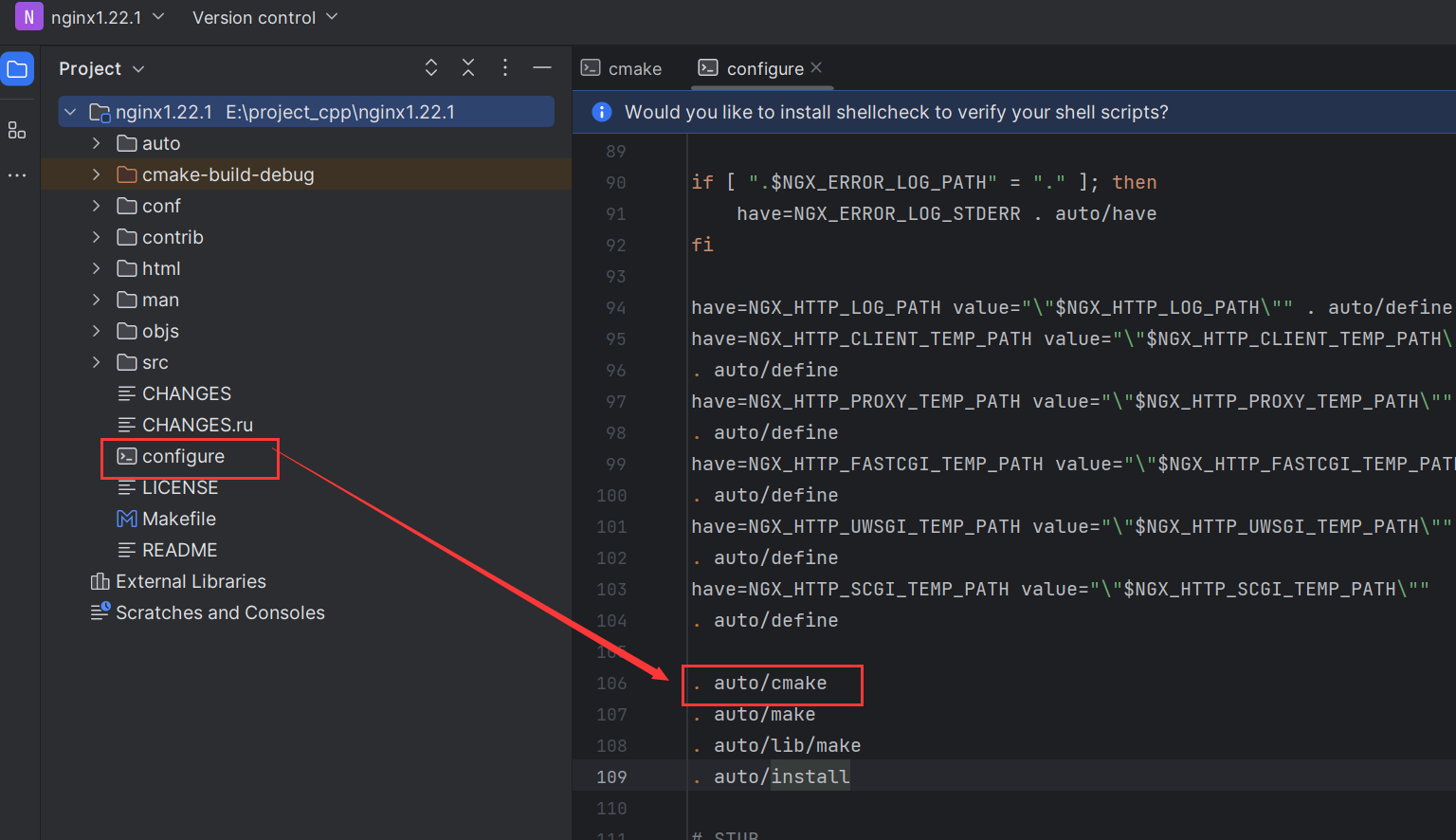Click the README file text icon
The width and height of the screenshot is (1456, 840).
pos(127,550)
